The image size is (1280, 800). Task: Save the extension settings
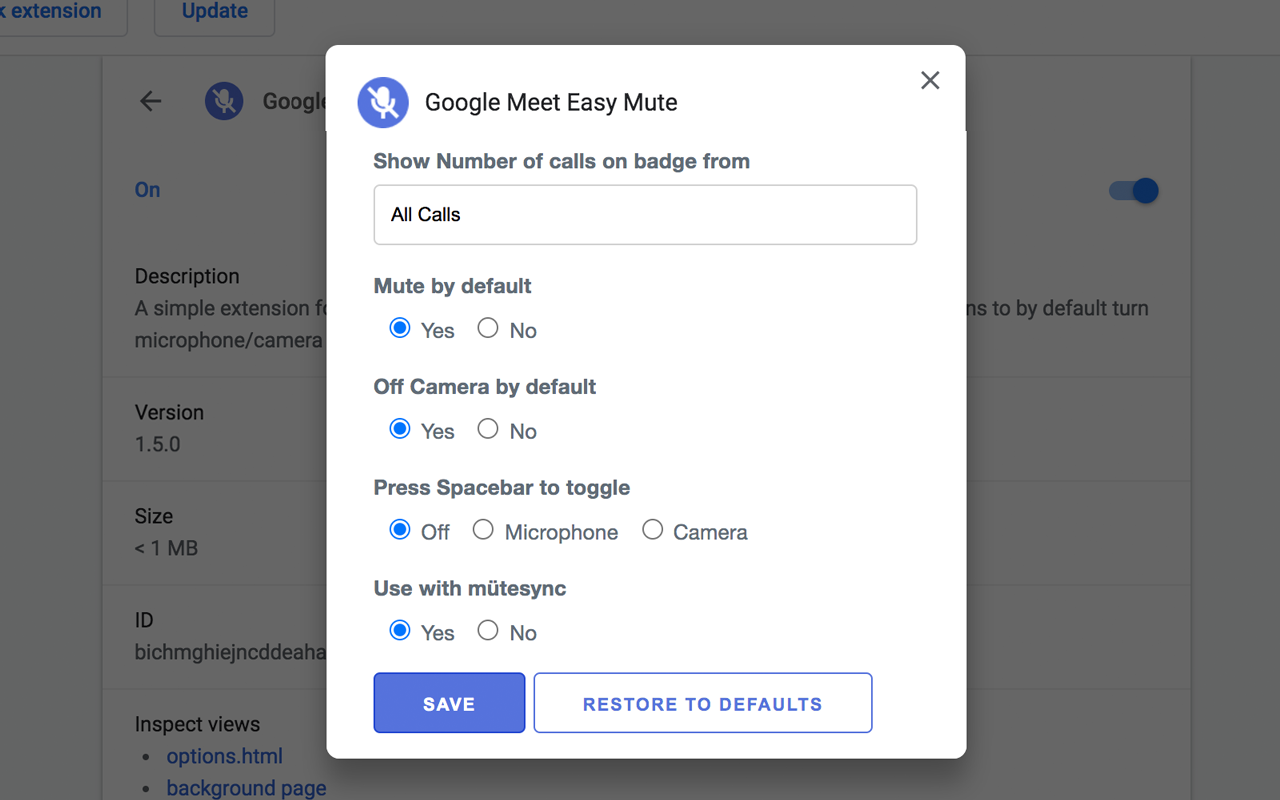point(449,702)
